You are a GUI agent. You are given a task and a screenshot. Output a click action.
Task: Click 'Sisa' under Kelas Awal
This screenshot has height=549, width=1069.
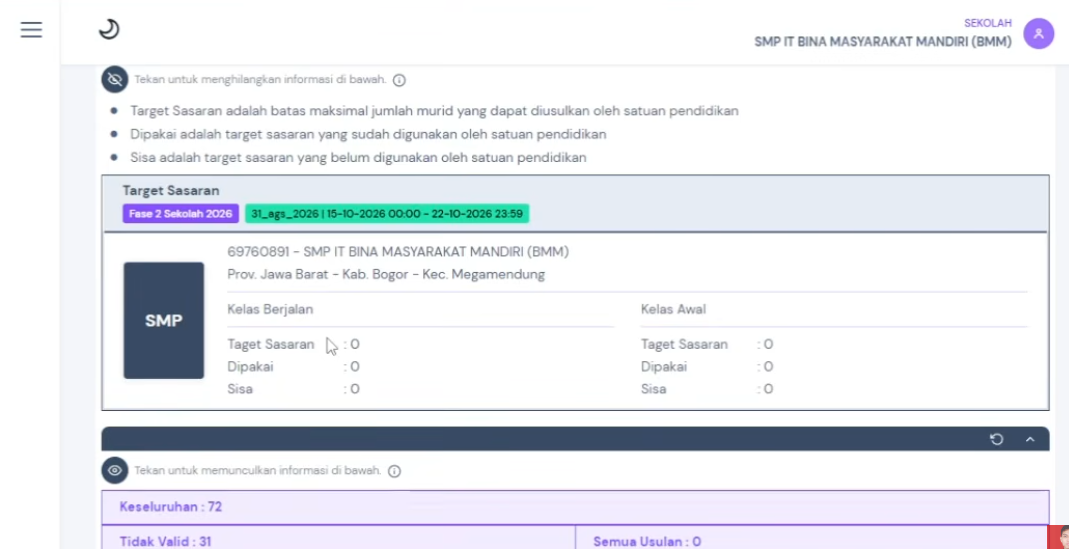654,389
